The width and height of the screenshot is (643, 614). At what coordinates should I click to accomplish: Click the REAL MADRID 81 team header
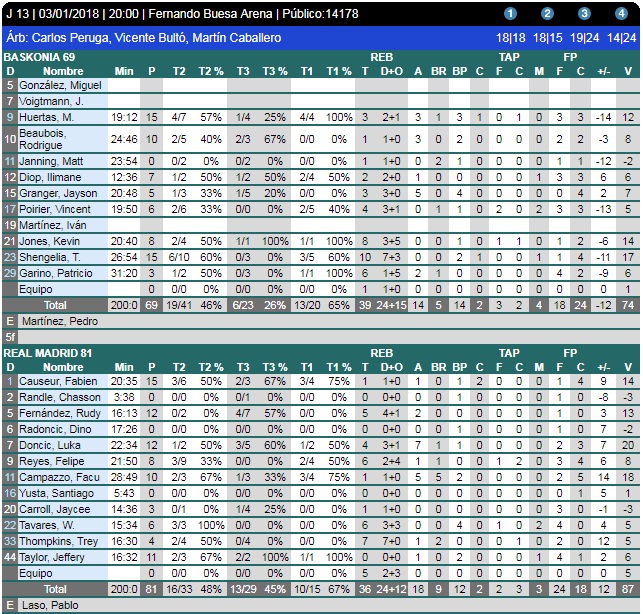(48, 353)
